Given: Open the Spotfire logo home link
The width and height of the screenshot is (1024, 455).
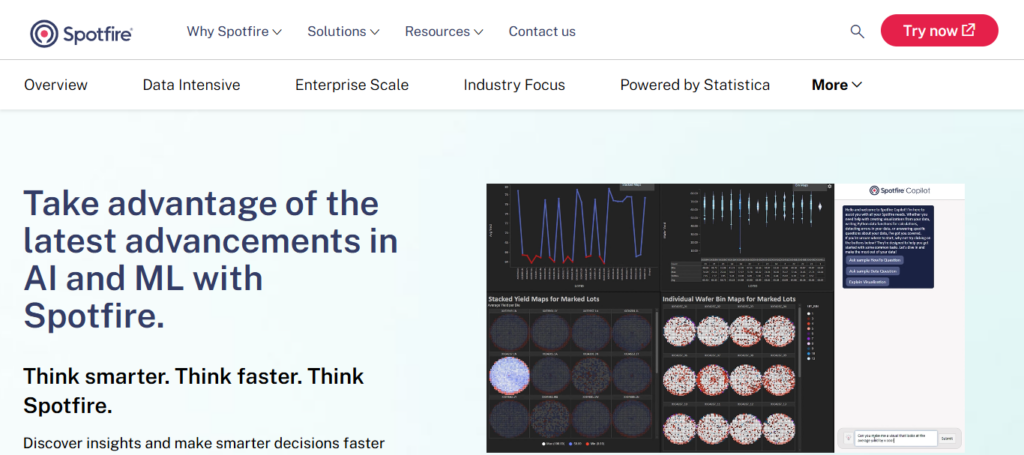Looking at the screenshot, I should point(82,32).
